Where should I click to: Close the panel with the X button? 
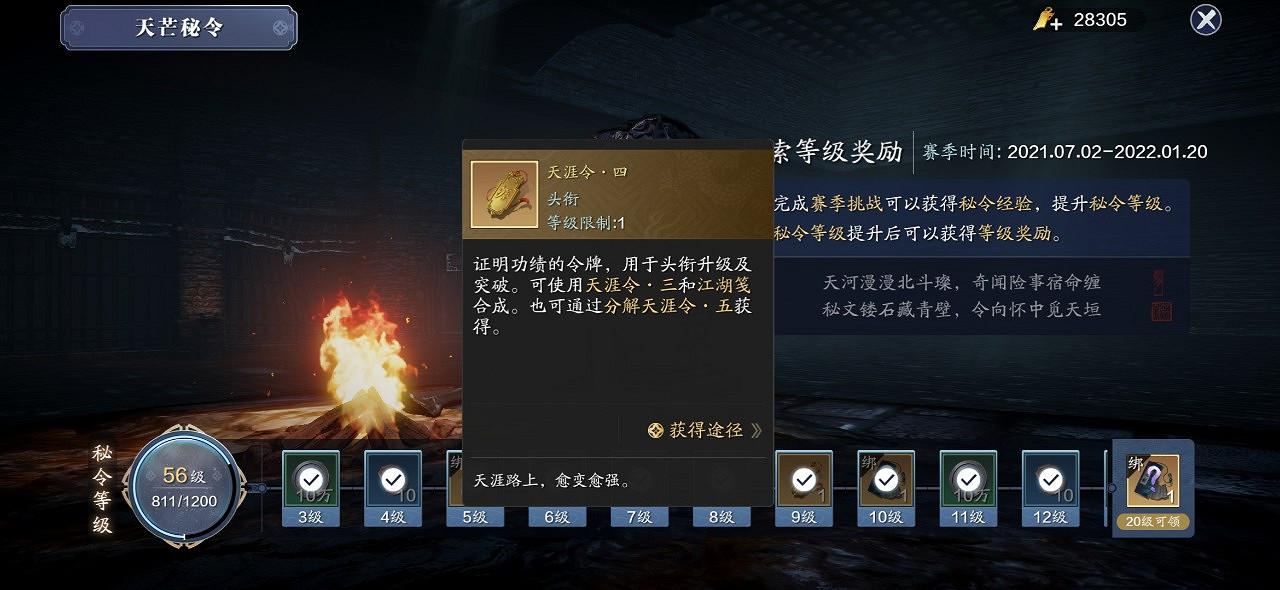(1206, 20)
